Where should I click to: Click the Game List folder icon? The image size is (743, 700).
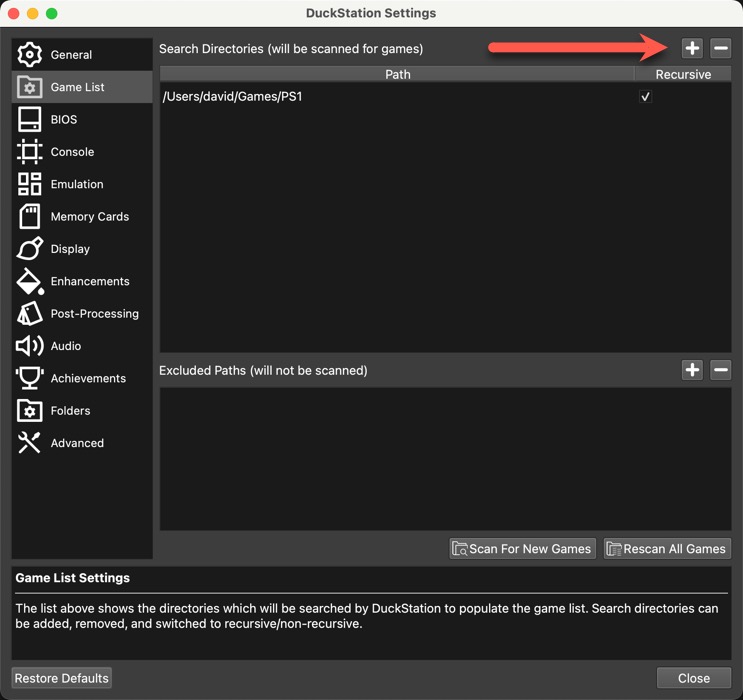click(x=29, y=87)
